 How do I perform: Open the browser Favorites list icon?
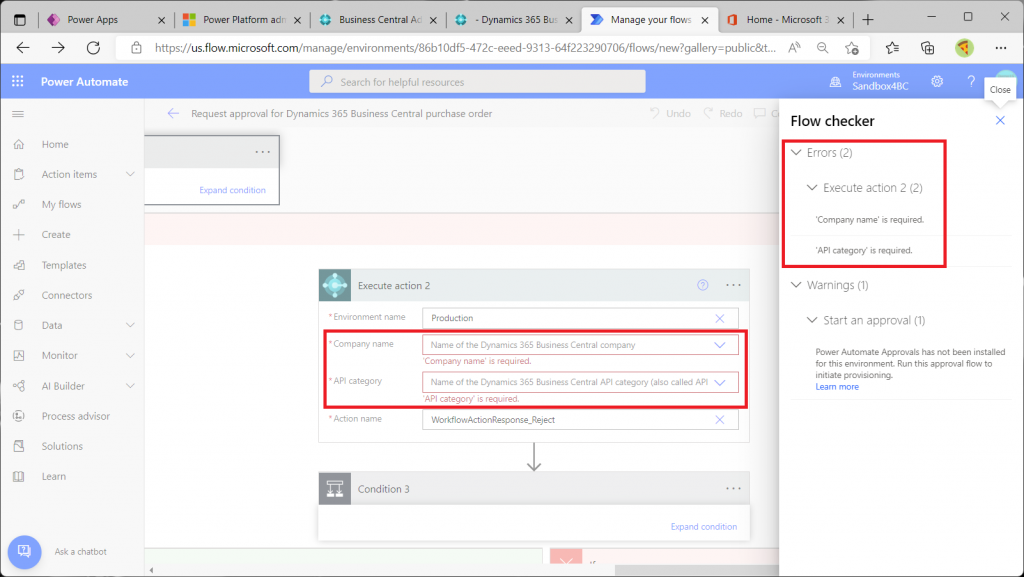(x=892, y=48)
